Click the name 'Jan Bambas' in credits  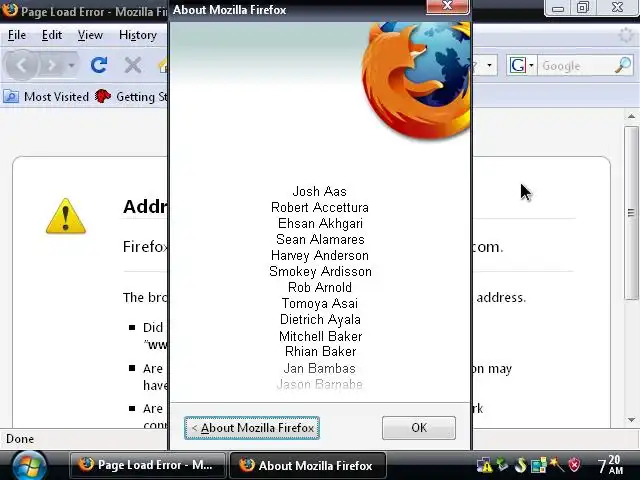(x=320, y=368)
